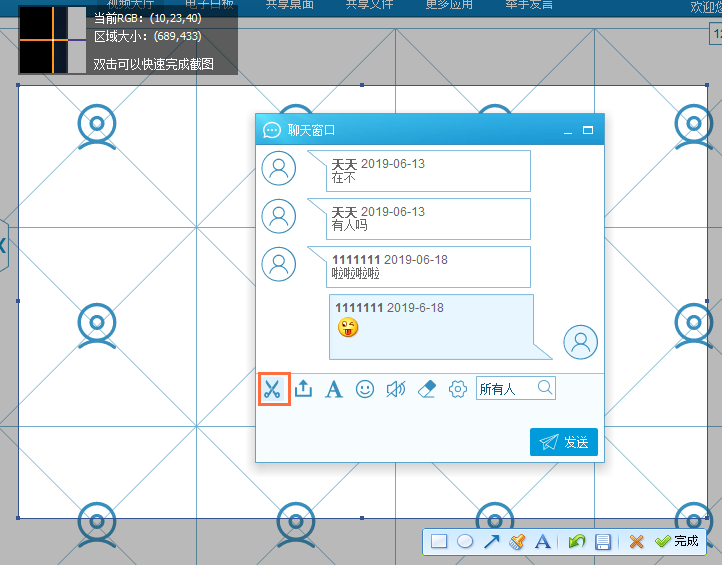This screenshot has height=565, width=722.
Task: Click the own avatar beside the emoji message
Action: pyautogui.click(x=581, y=342)
